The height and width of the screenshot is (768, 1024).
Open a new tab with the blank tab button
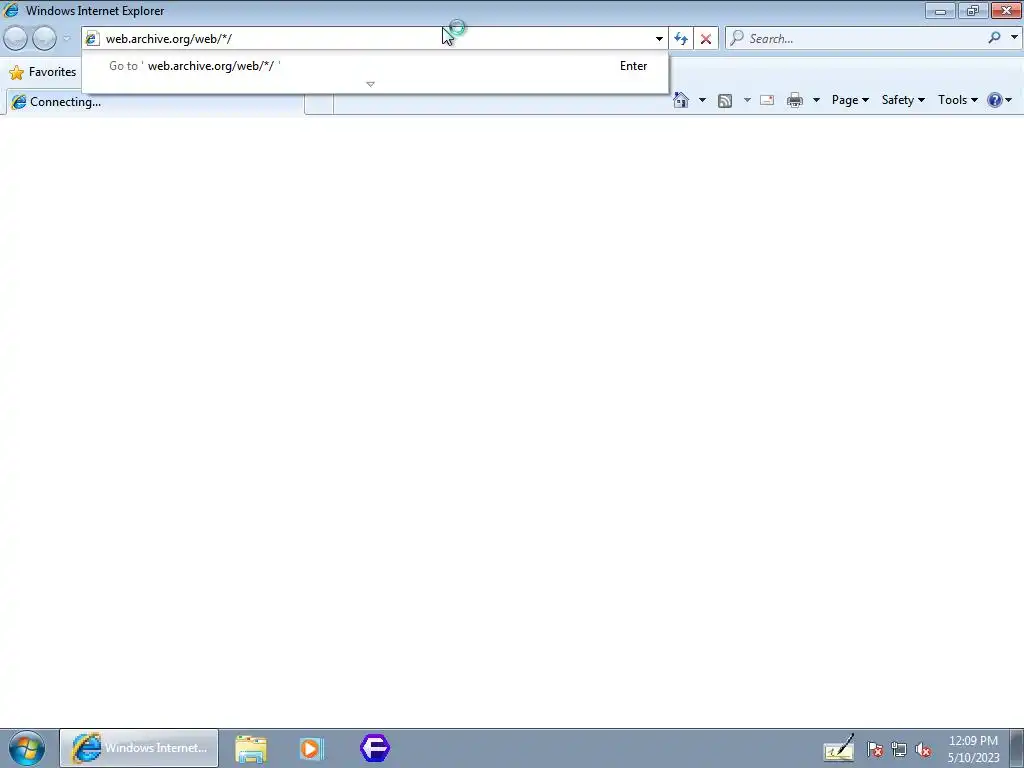(319, 103)
